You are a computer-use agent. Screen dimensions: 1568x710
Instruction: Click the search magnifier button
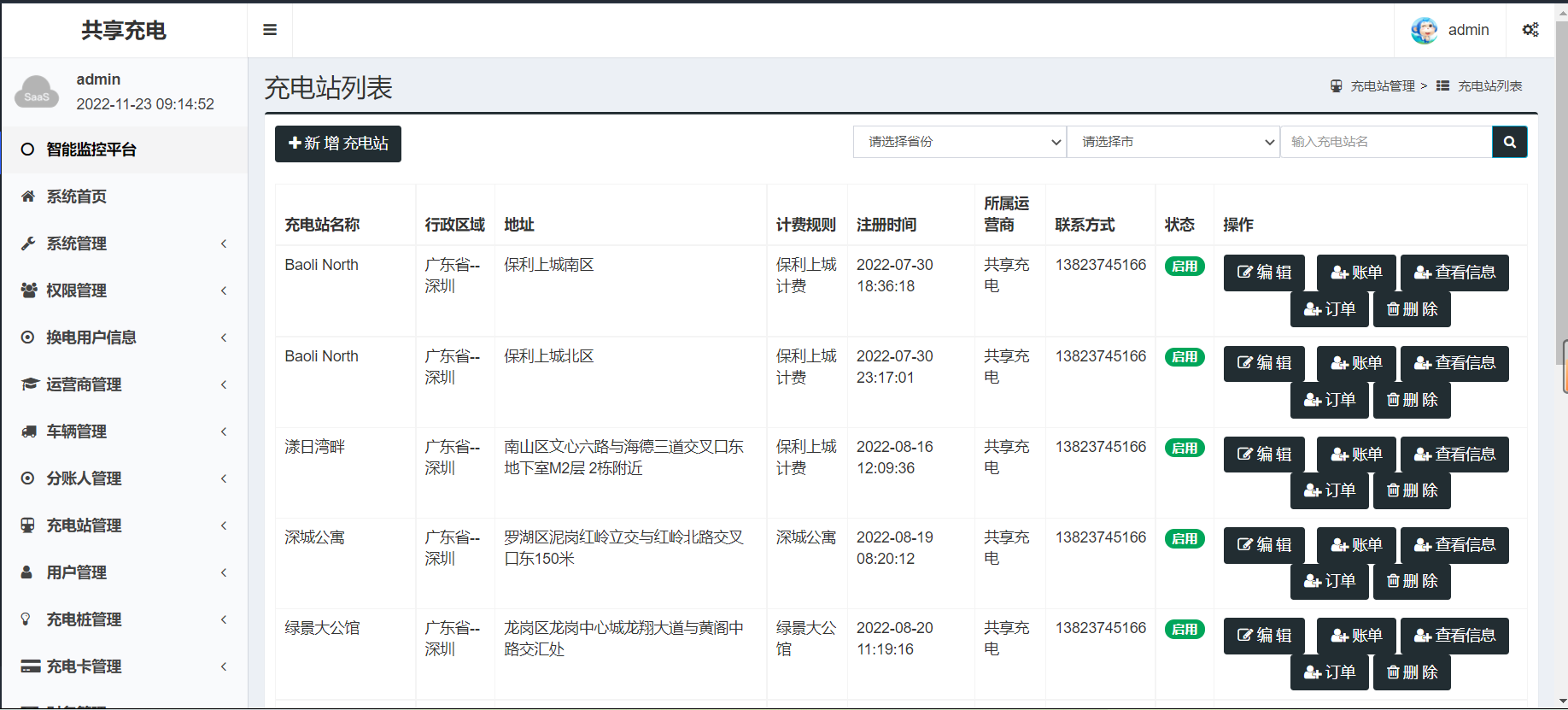[1510, 142]
